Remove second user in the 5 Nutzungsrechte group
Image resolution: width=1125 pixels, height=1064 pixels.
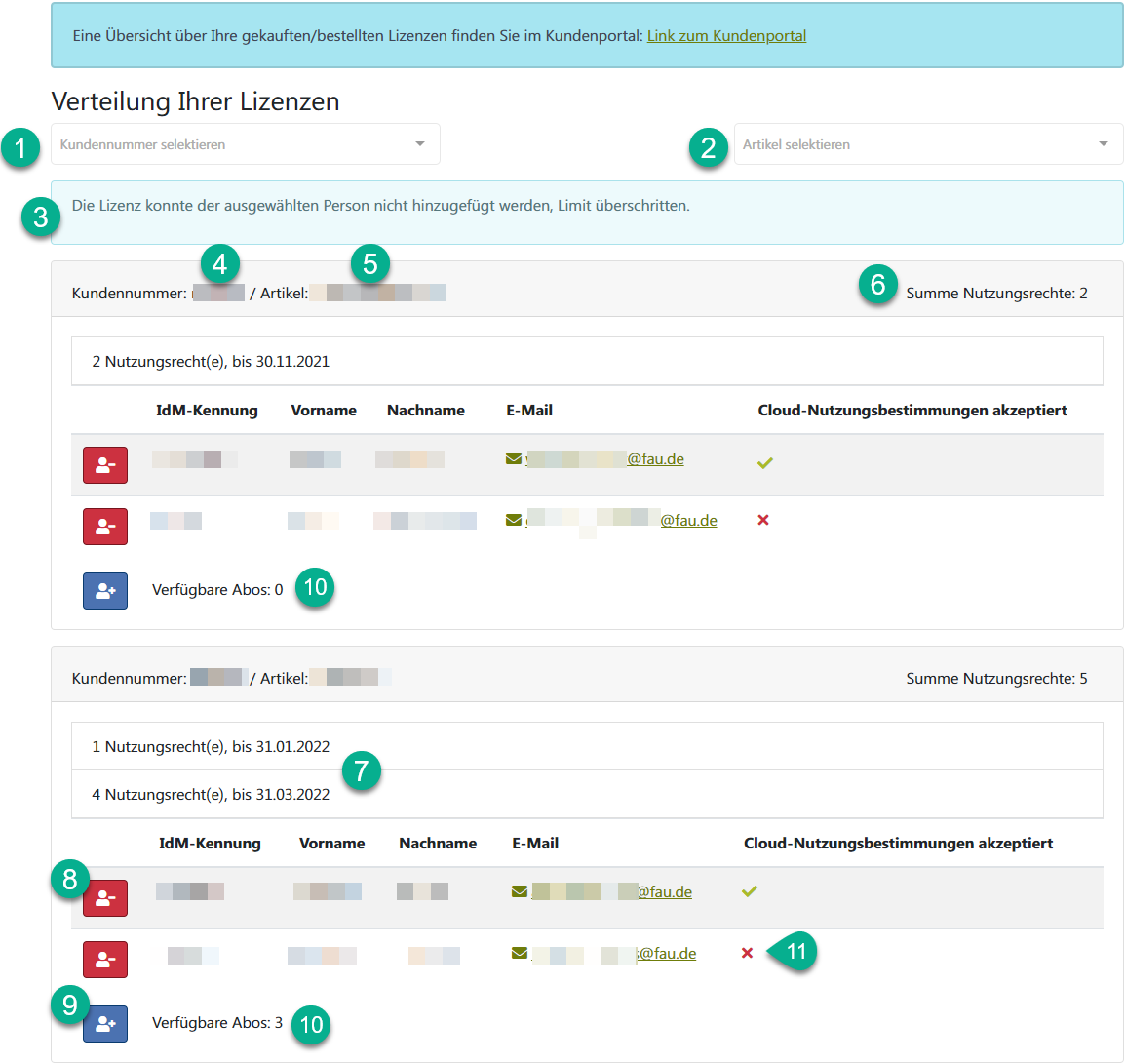[105, 960]
